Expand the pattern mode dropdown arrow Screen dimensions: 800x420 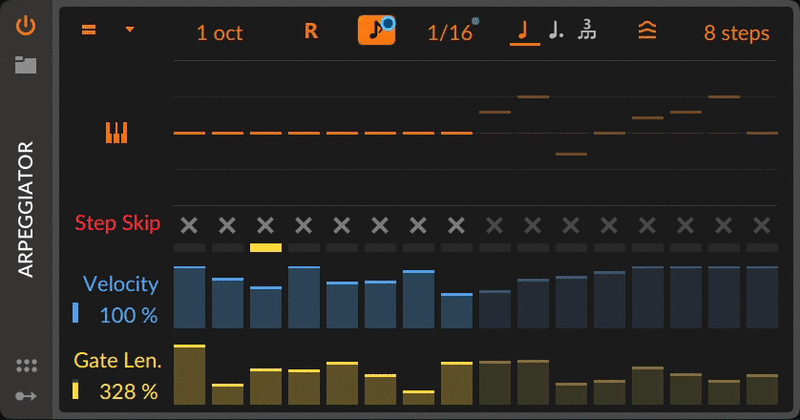point(130,30)
